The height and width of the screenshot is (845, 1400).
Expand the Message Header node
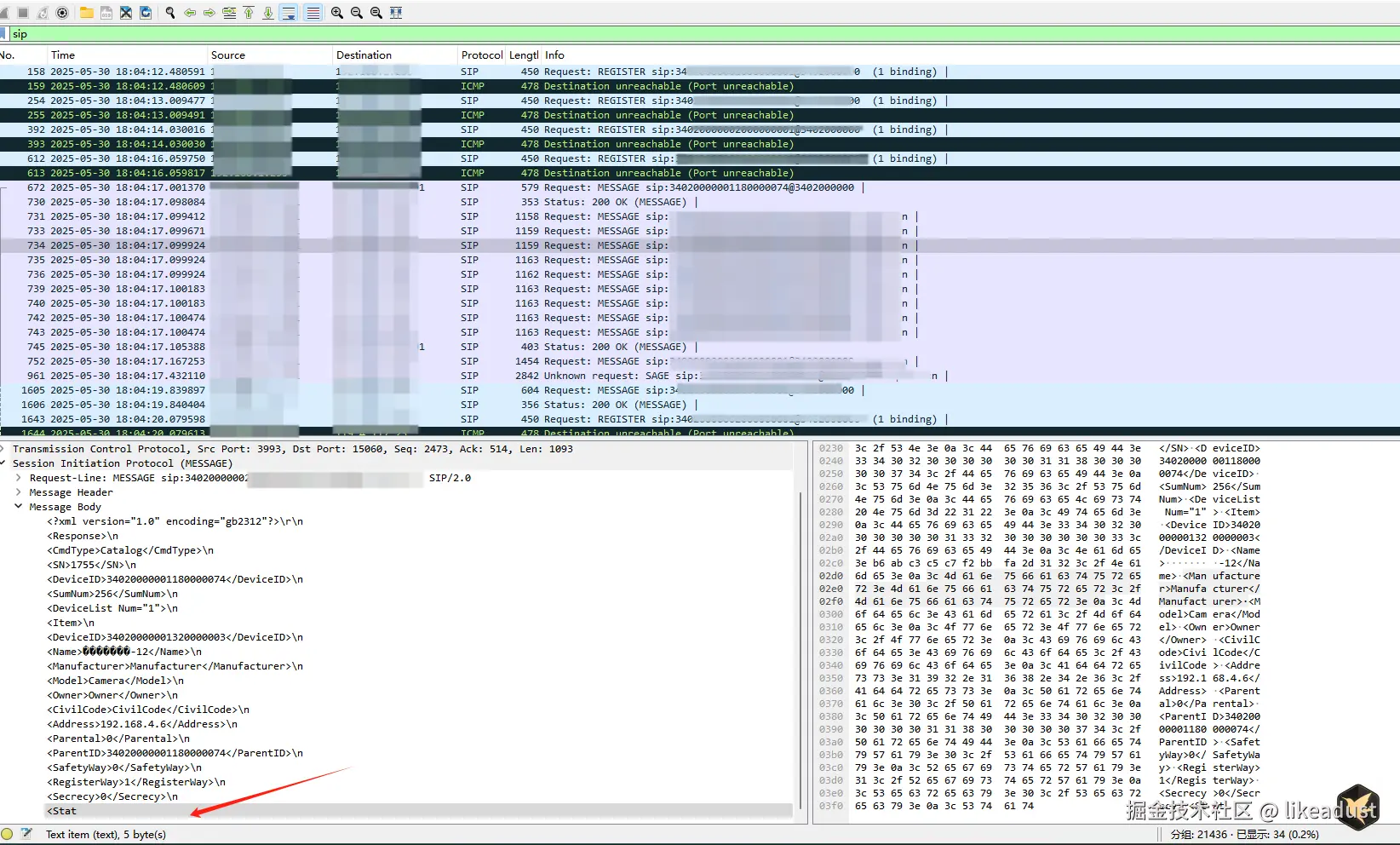(18, 492)
